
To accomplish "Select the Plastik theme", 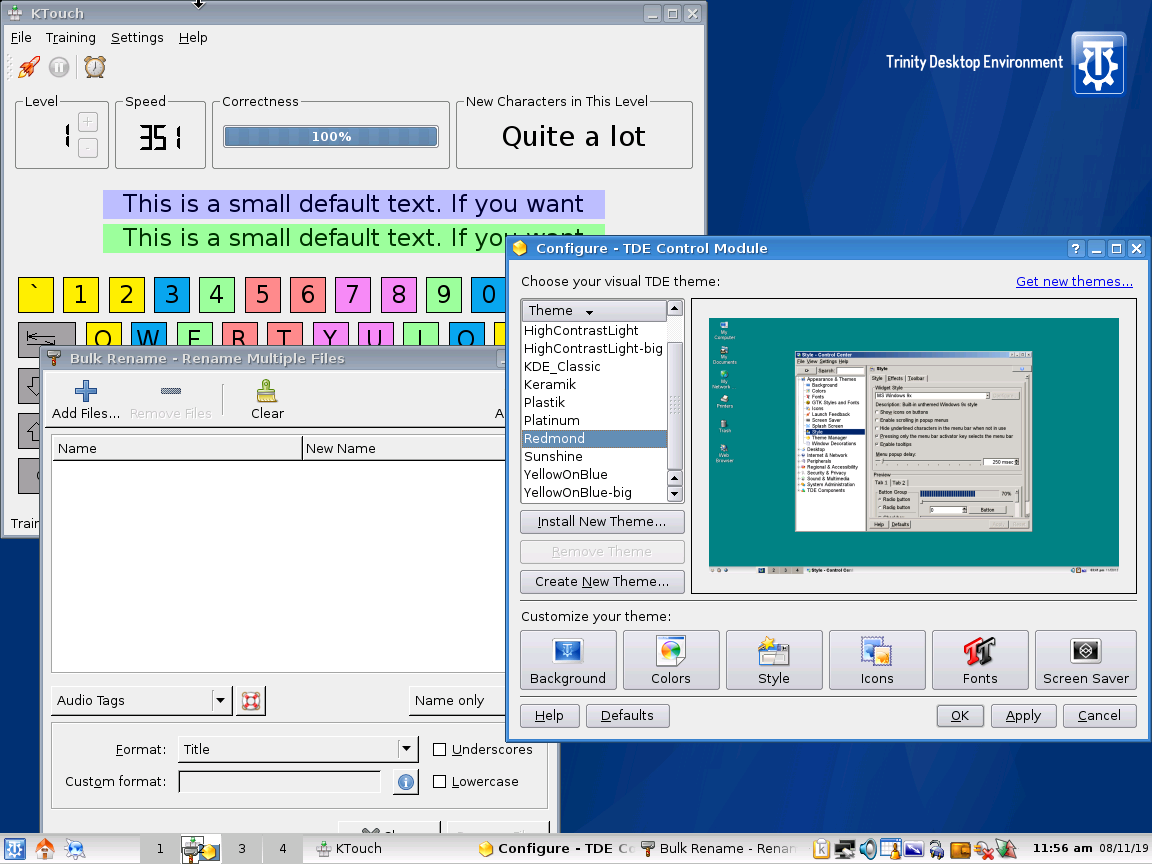I will click(594, 403).
